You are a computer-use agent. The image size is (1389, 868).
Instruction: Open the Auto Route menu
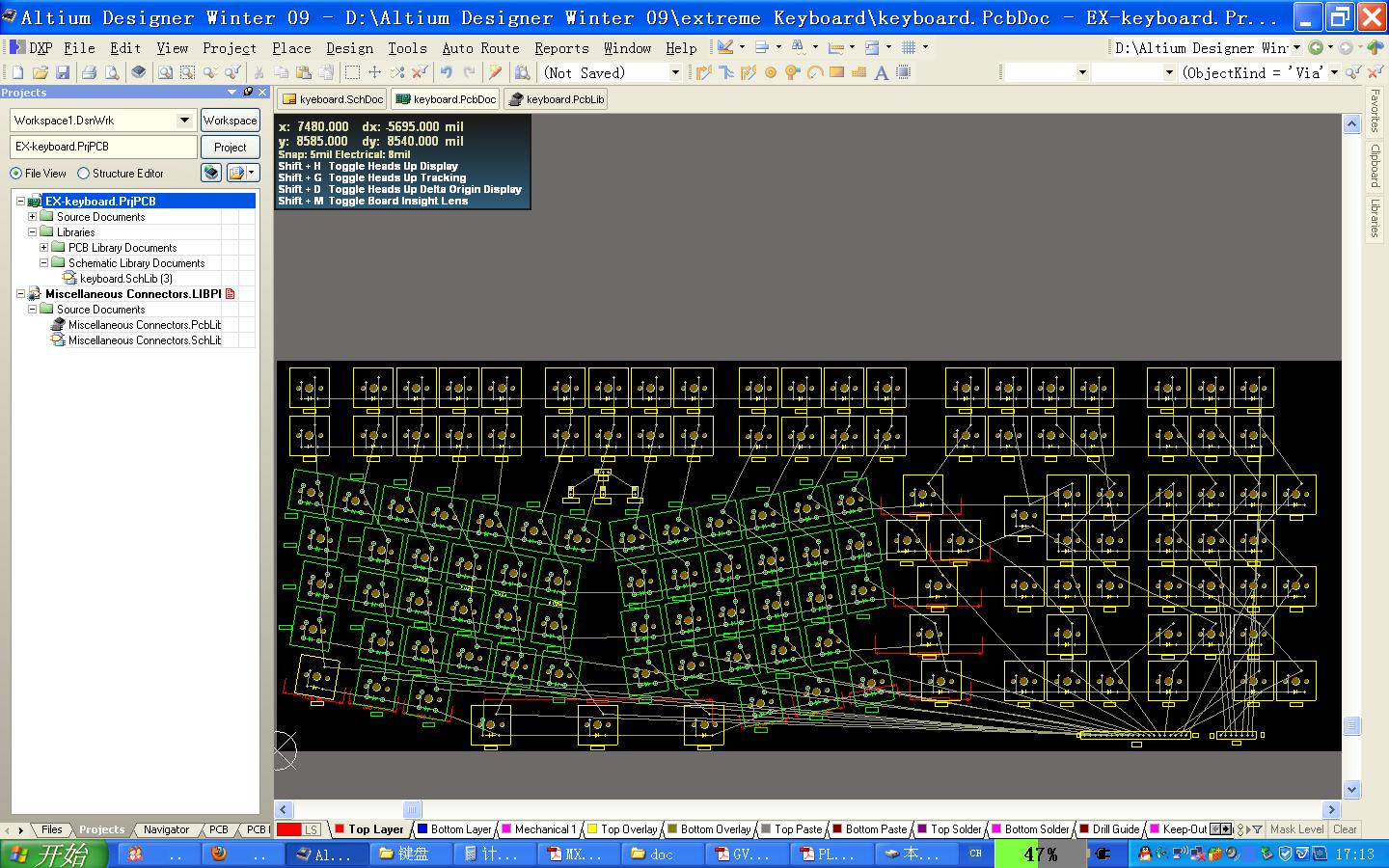(480, 47)
